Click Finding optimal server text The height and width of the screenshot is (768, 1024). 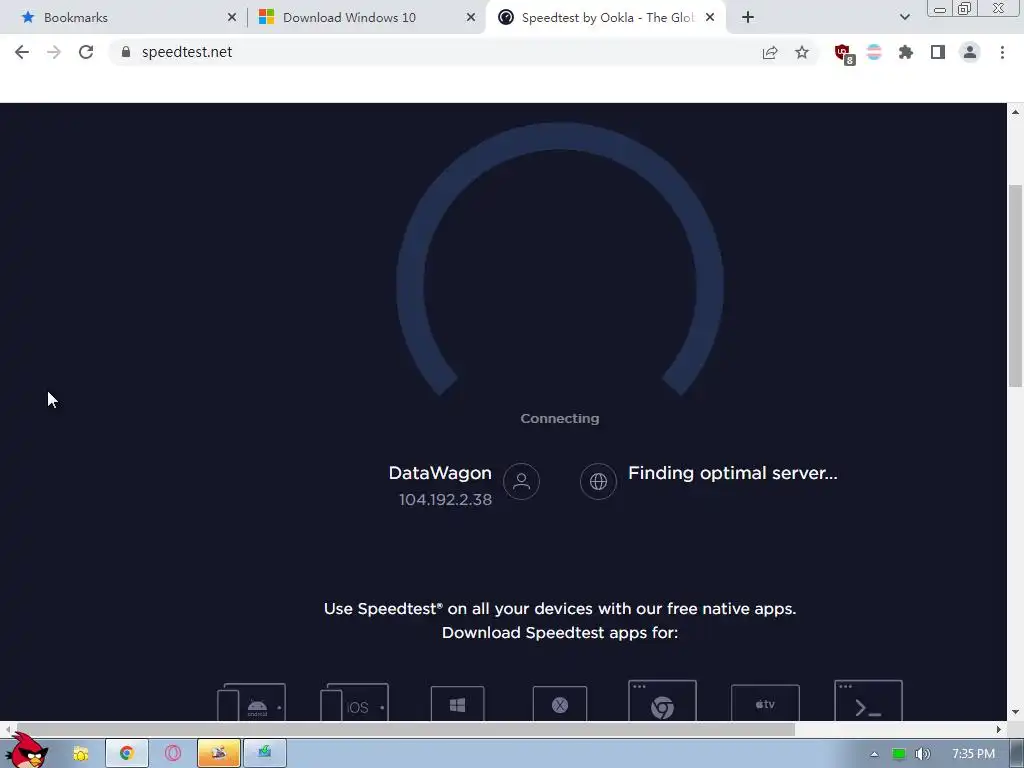click(733, 473)
